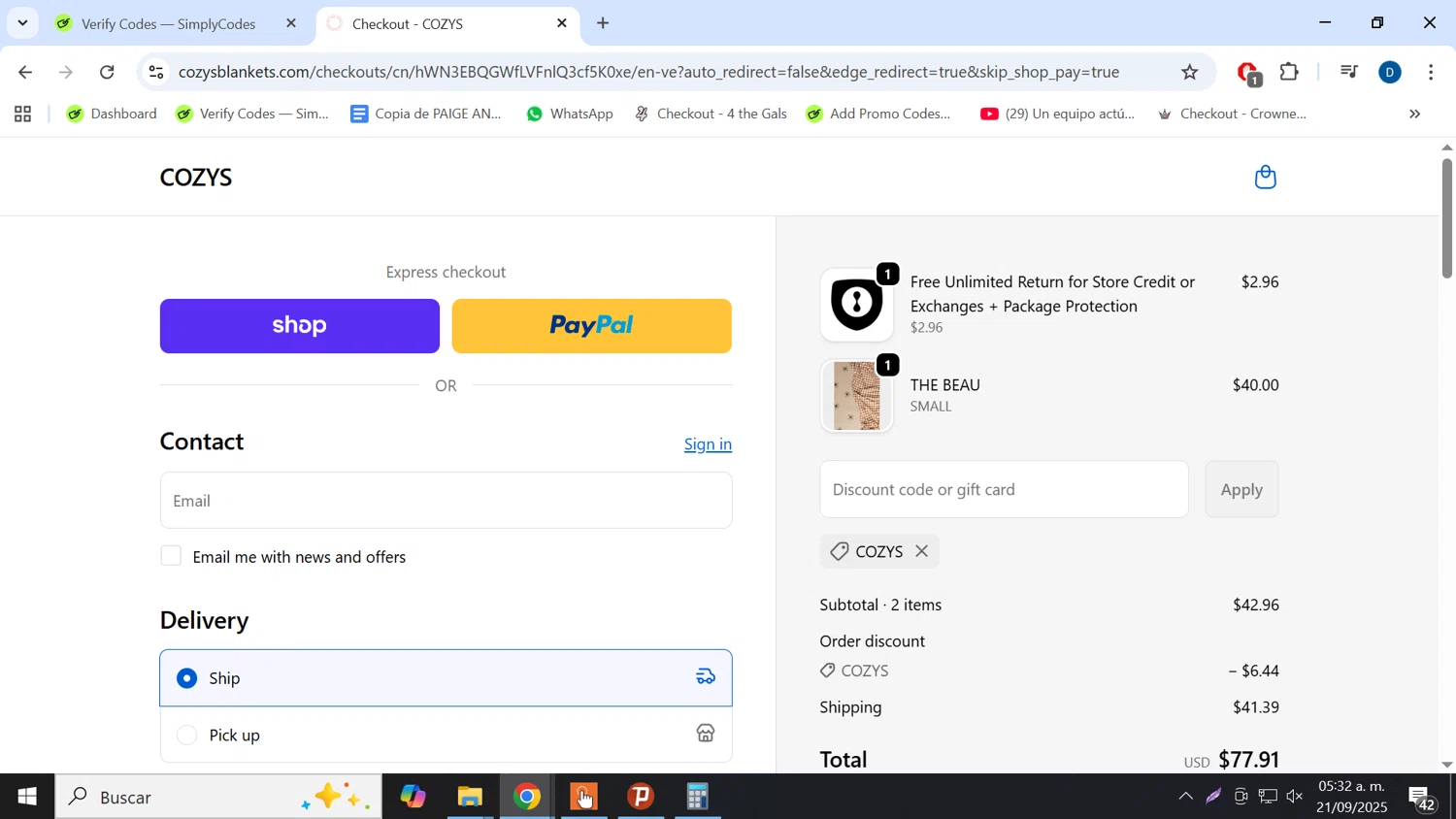The width and height of the screenshot is (1456, 819).
Task: Select the Pick up delivery option
Action: tap(446, 735)
